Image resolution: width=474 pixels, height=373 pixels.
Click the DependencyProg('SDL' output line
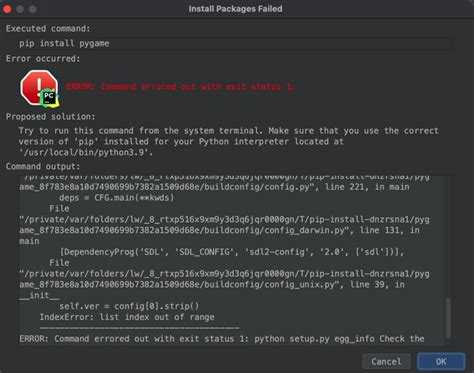click(x=232, y=252)
